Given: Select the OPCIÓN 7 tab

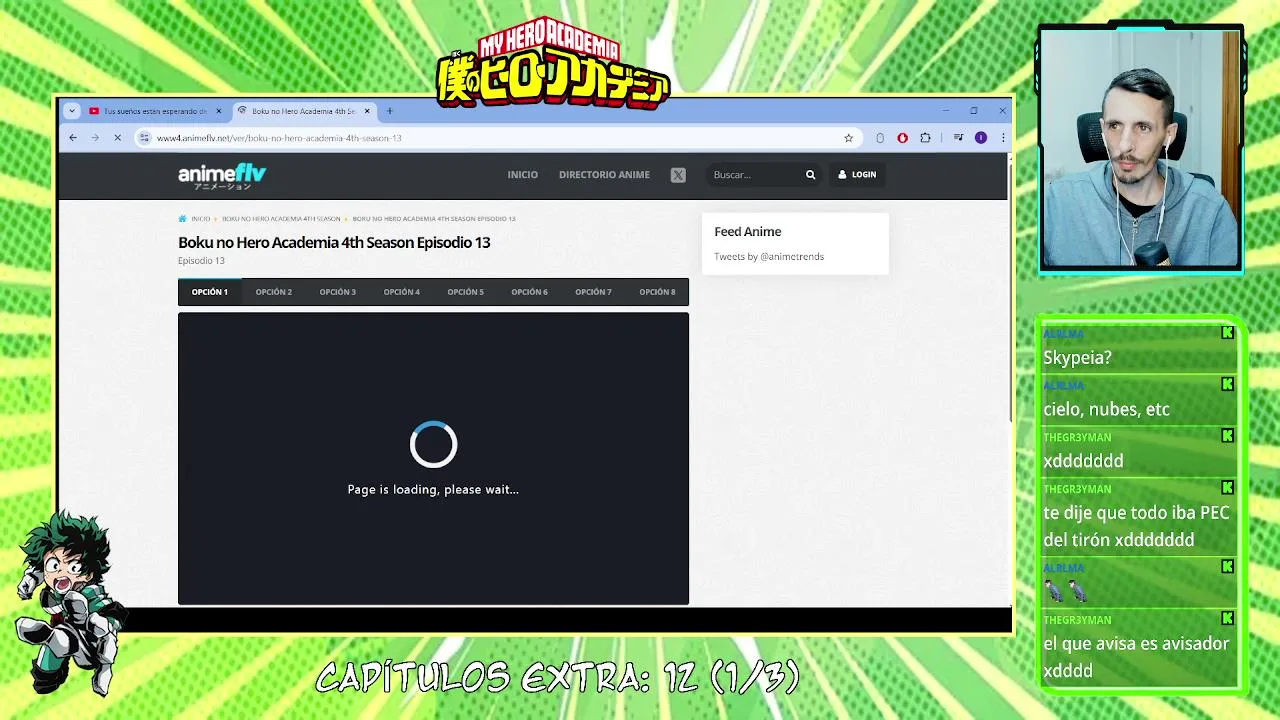Looking at the screenshot, I should tap(593, 292).
